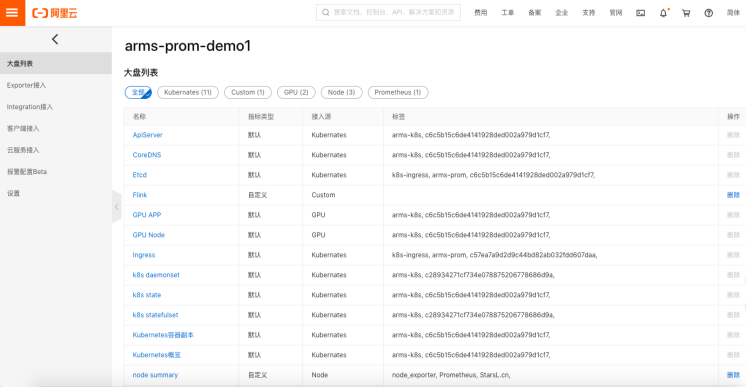Open 设置 in sidebar
The image size is (746, 387).
tap(56, 193)
